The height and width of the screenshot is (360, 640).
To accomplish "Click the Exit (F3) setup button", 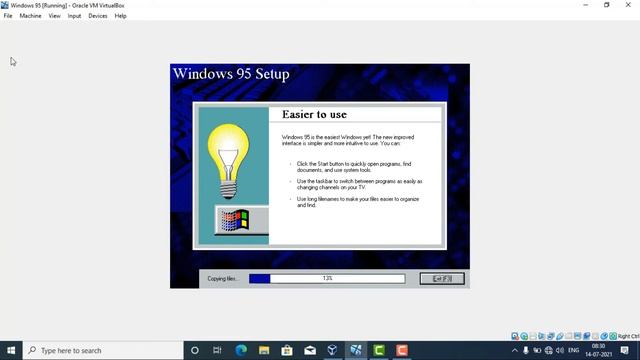I will pos(442,278).
